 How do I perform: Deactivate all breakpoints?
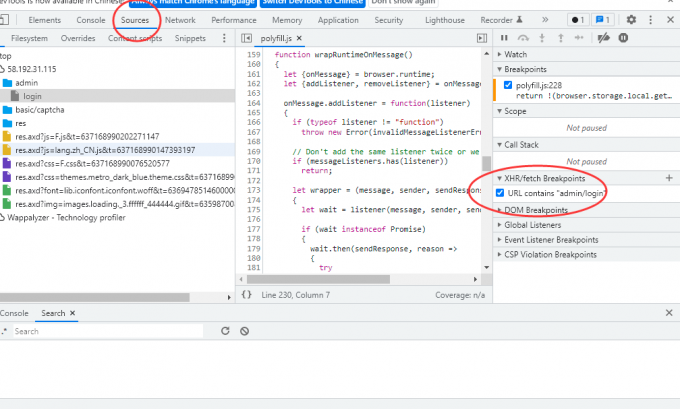(603, 38)
